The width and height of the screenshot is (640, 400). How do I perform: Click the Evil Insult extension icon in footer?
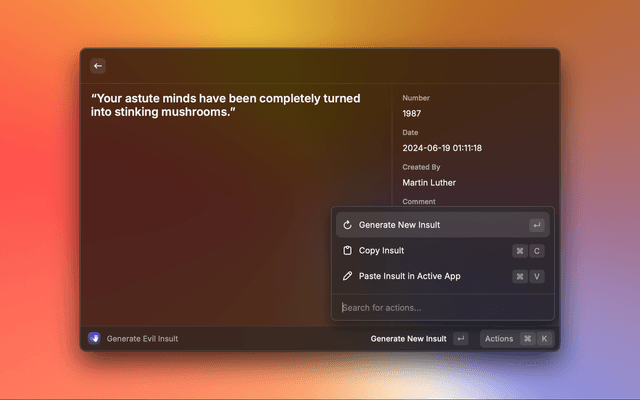94,339
